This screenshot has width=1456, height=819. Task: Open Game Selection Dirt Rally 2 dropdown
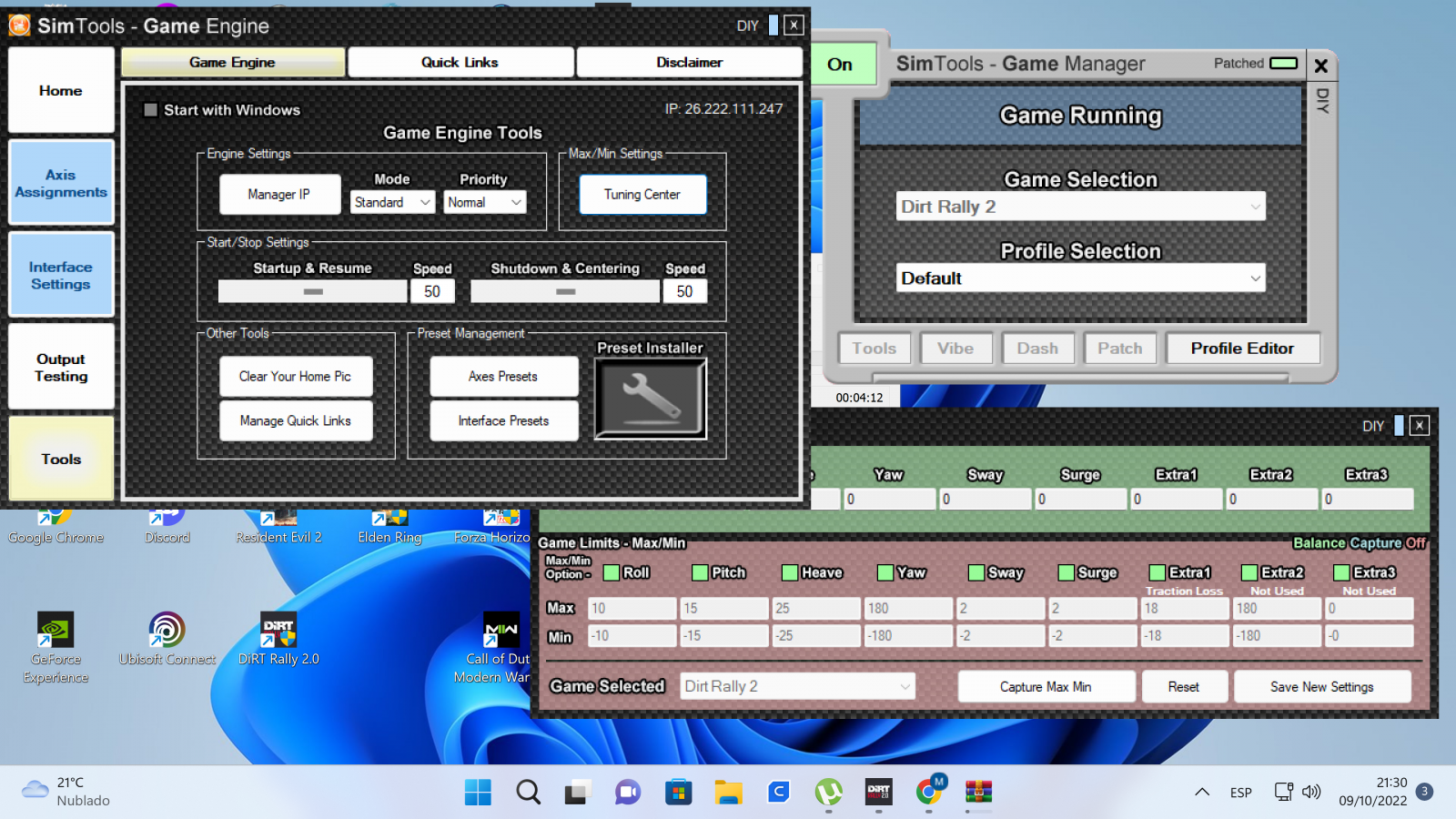tap(1081, 207)
